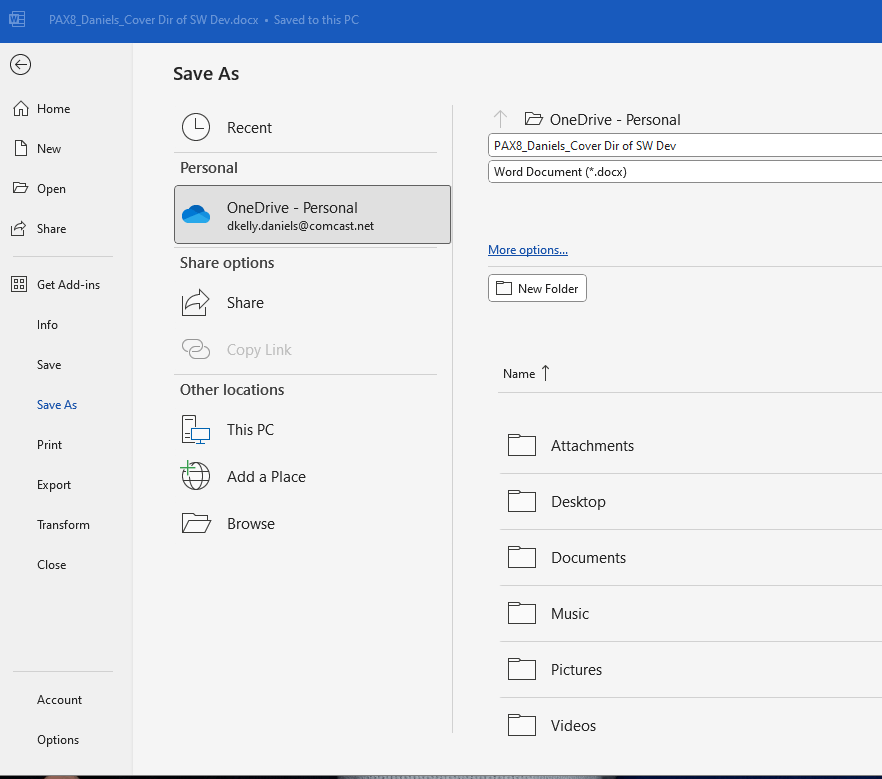Select the Save As menu item
This screenshot has width=882, height=779.
pos(57,404)
